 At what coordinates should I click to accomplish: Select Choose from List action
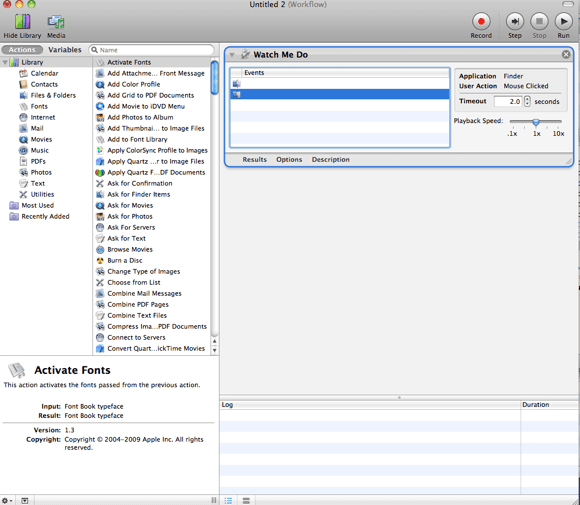click(x=152, y=283)
